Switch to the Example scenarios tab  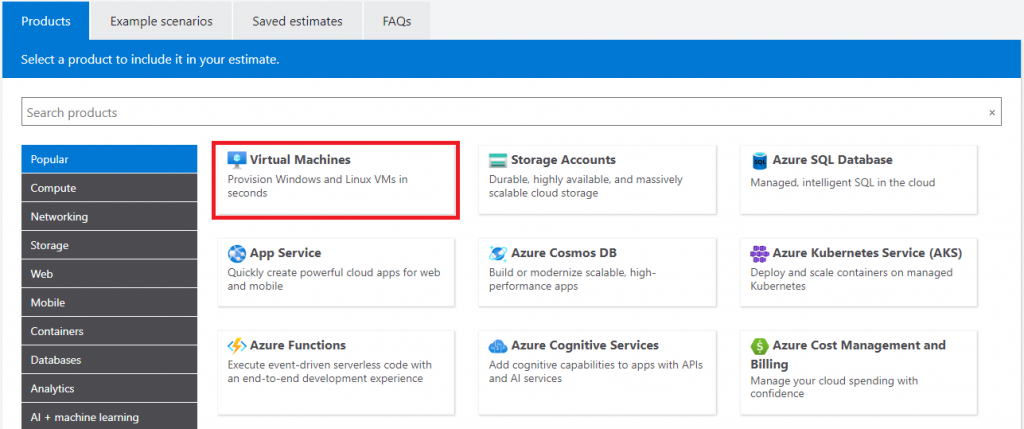(161, 21)
